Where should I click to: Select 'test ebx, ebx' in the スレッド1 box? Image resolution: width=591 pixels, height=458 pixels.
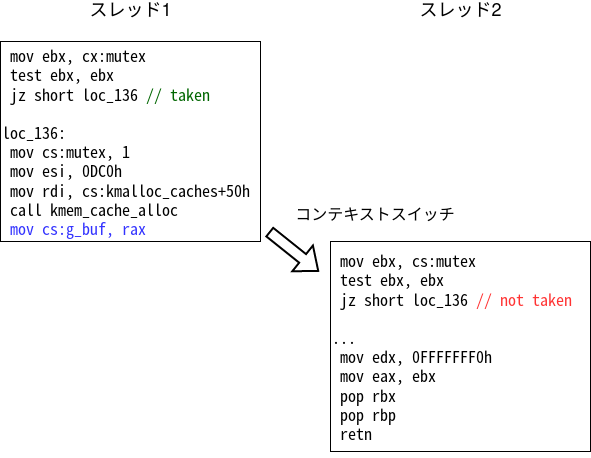coord(61,76)
